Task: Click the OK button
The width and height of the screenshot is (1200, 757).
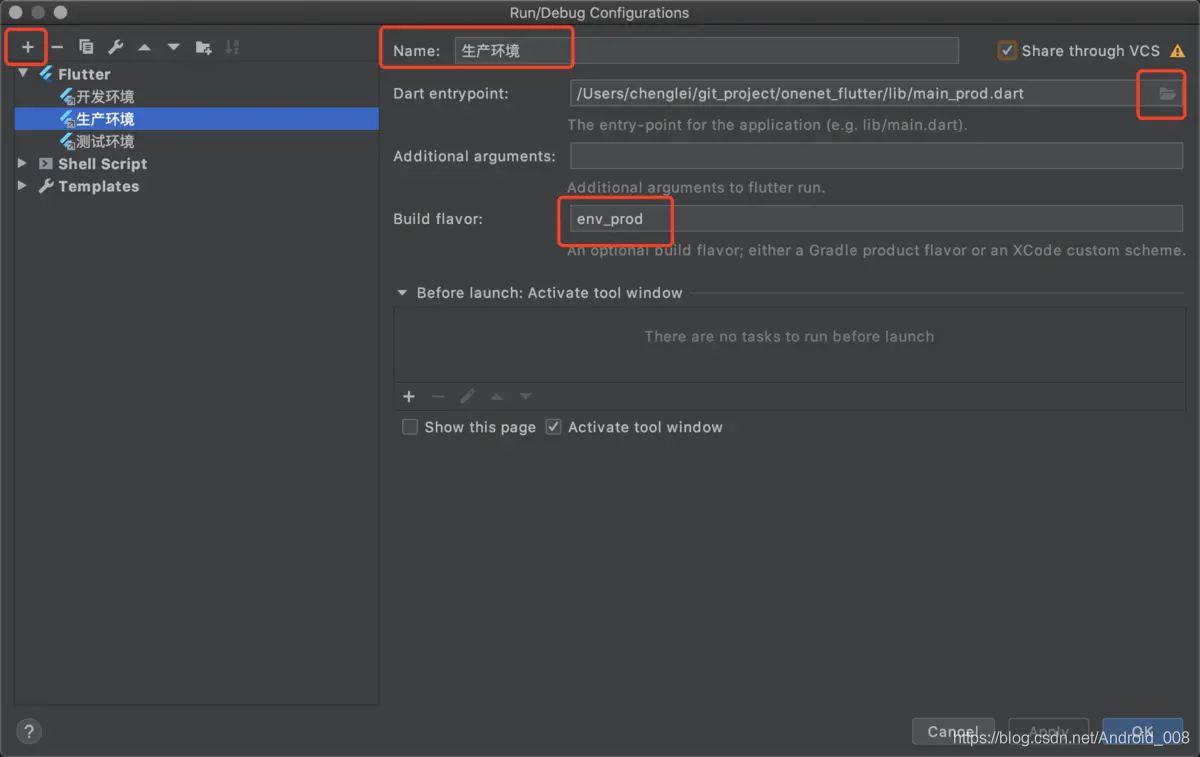Action: [1143, 732]
